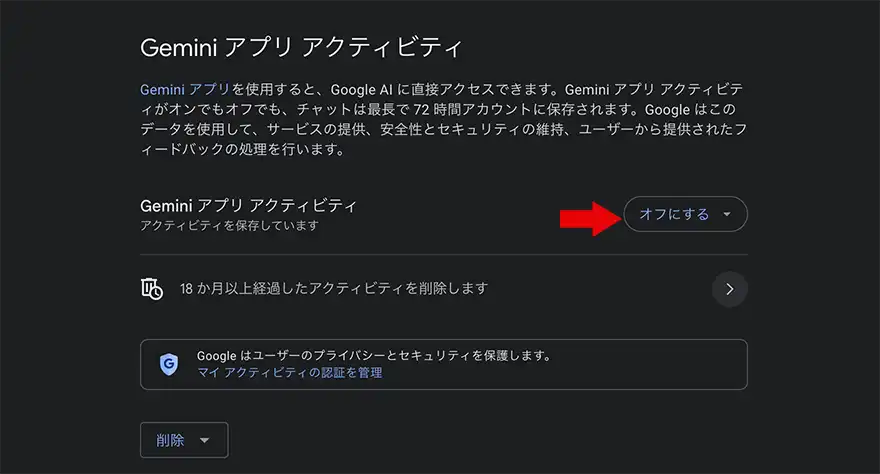Open the マイ アクティビティの認証を管理 link
Viewport: 880px width, 474px height.
[x=290, y=372]
